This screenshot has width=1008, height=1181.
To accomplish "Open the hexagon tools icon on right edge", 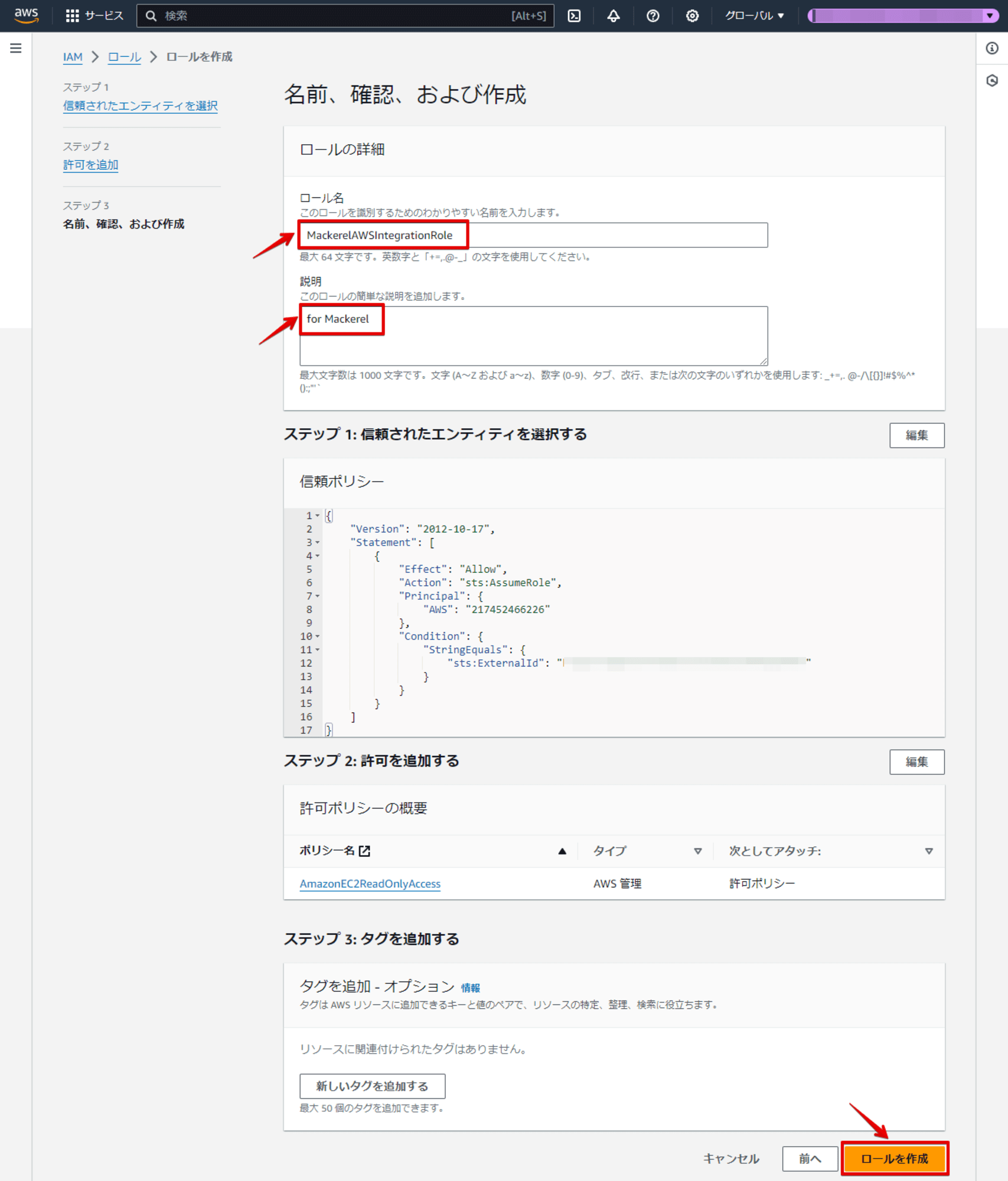I will 992,80.
